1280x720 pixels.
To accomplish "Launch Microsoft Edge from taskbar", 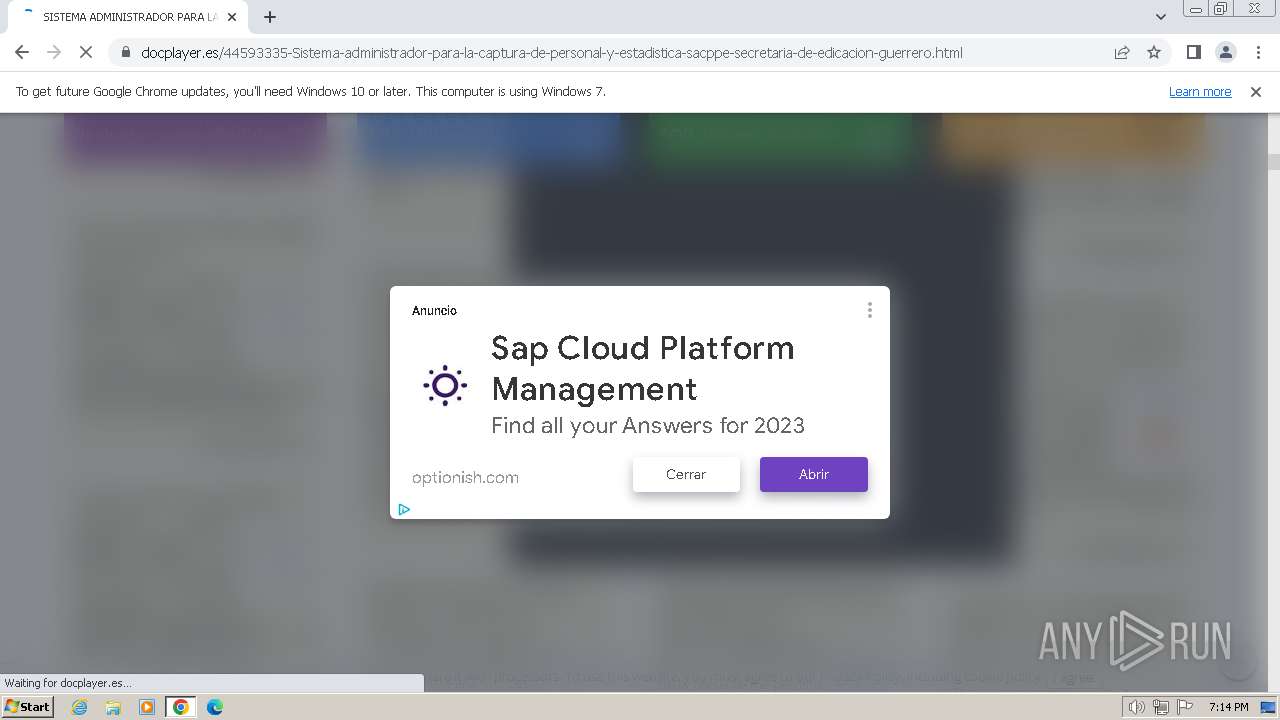I will [215, 707].
